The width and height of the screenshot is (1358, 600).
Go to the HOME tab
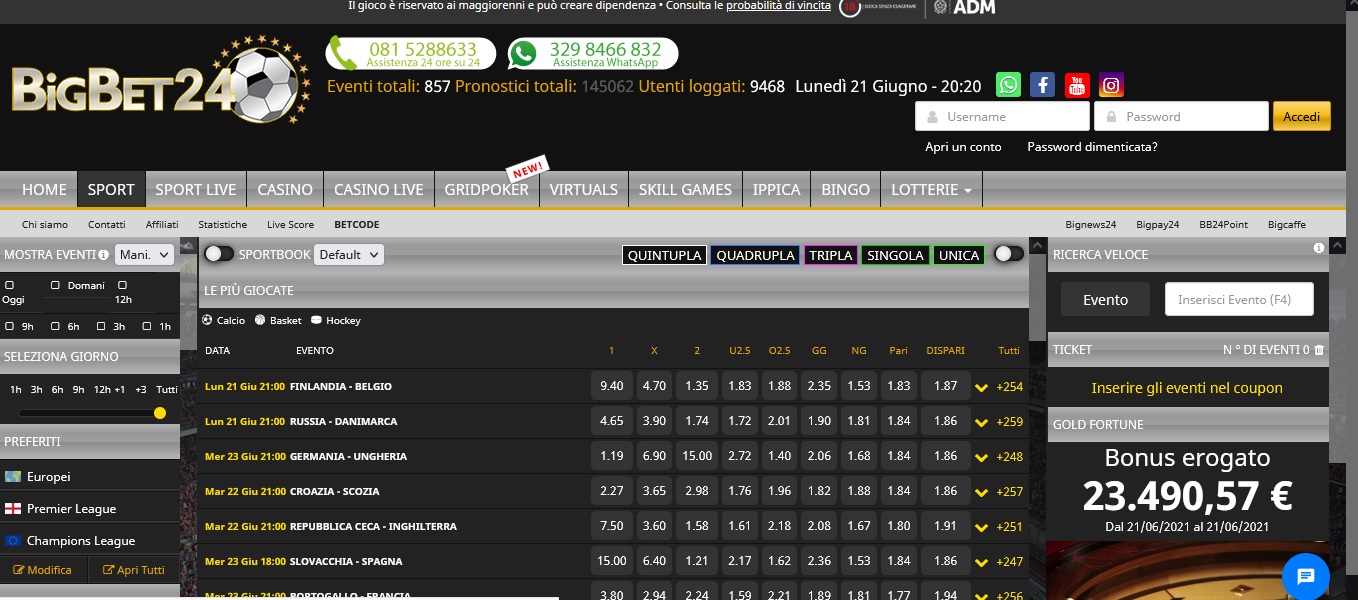pos(44,189)
